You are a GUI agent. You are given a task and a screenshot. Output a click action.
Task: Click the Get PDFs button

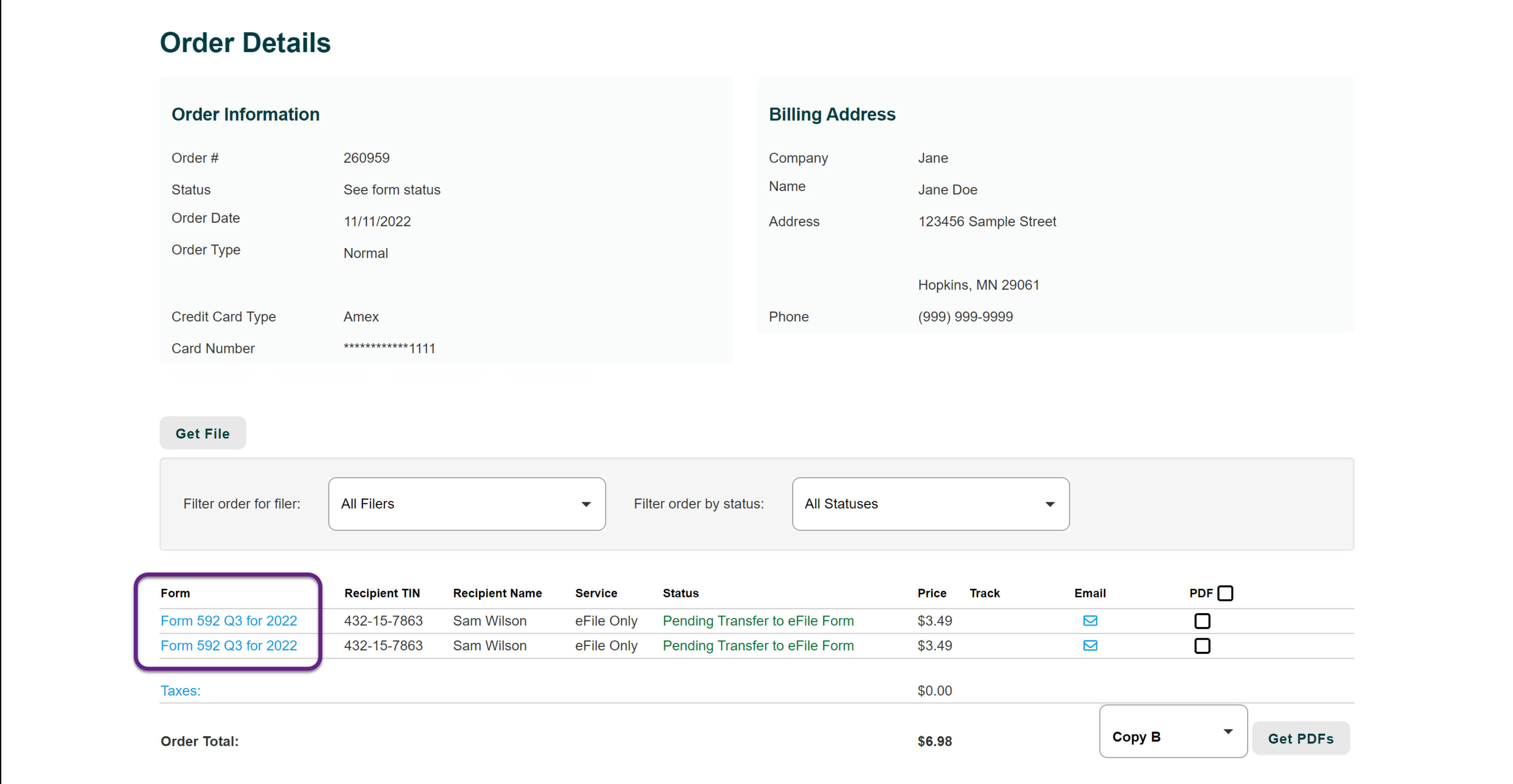(x=1301, y=738)
